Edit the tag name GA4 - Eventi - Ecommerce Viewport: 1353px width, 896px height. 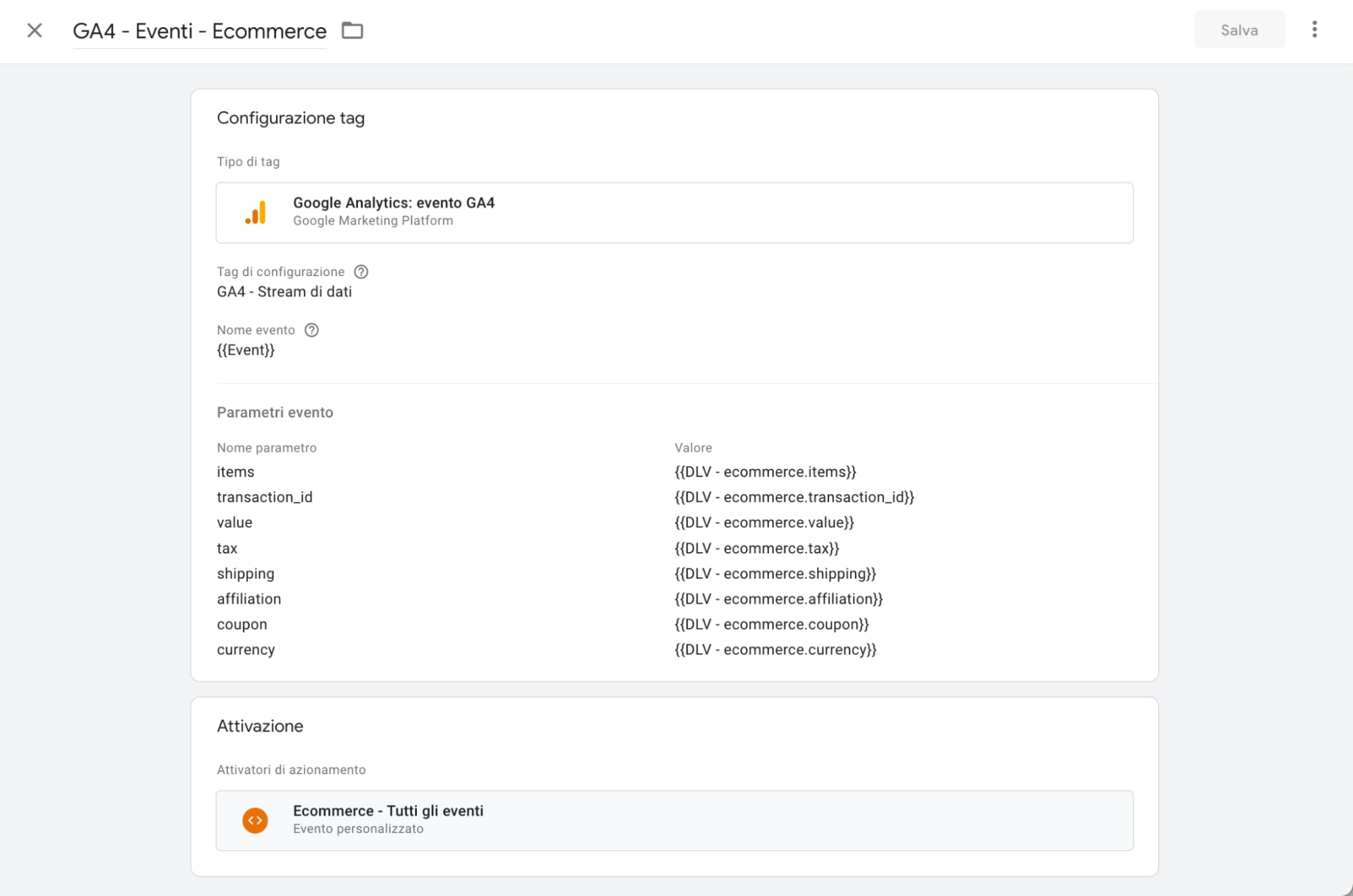[x=199, y=31]
